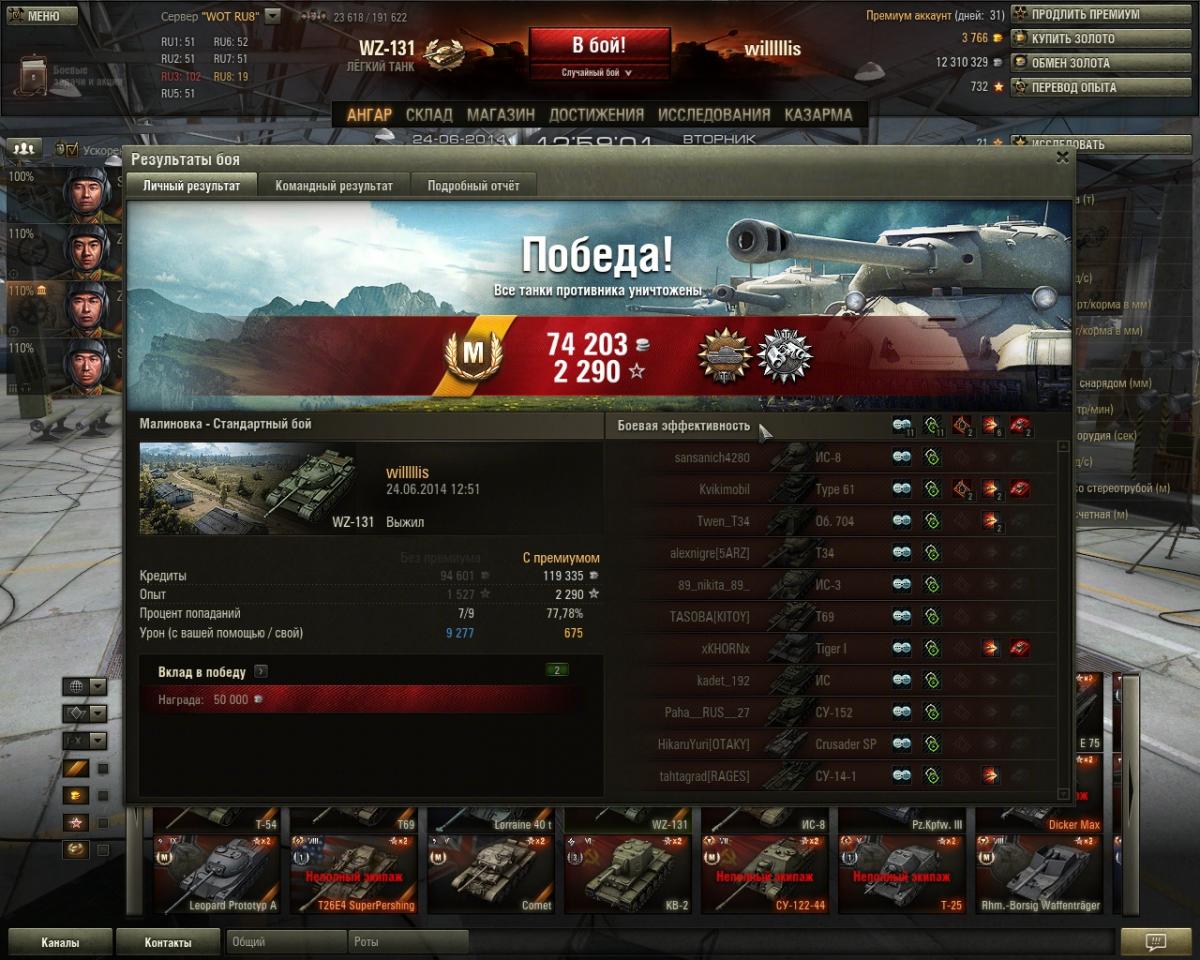This screenshot has width=1200, height=960.
Task: Click the platoon icon above crew list
Action: (x=24, y=148)
